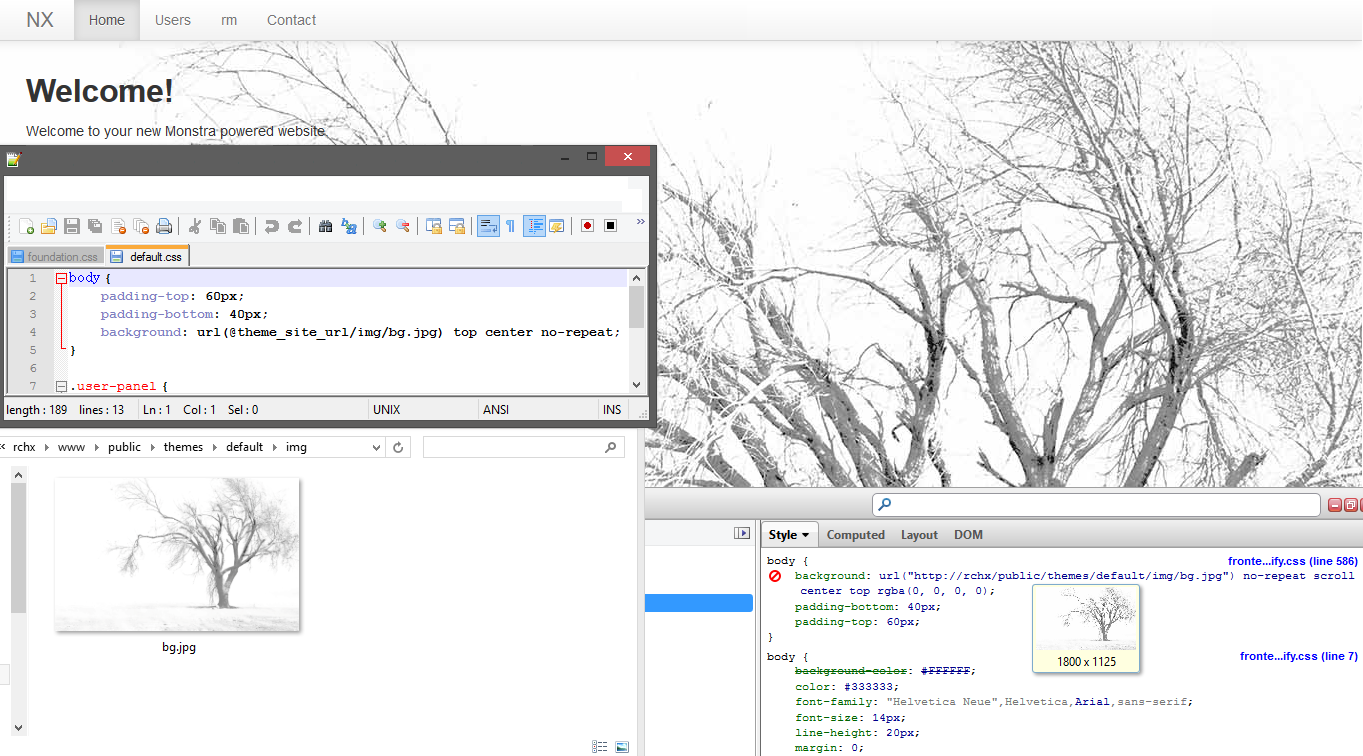Expand the address bar history dropdown
1363x756 pixels.
tap(376, 447)
